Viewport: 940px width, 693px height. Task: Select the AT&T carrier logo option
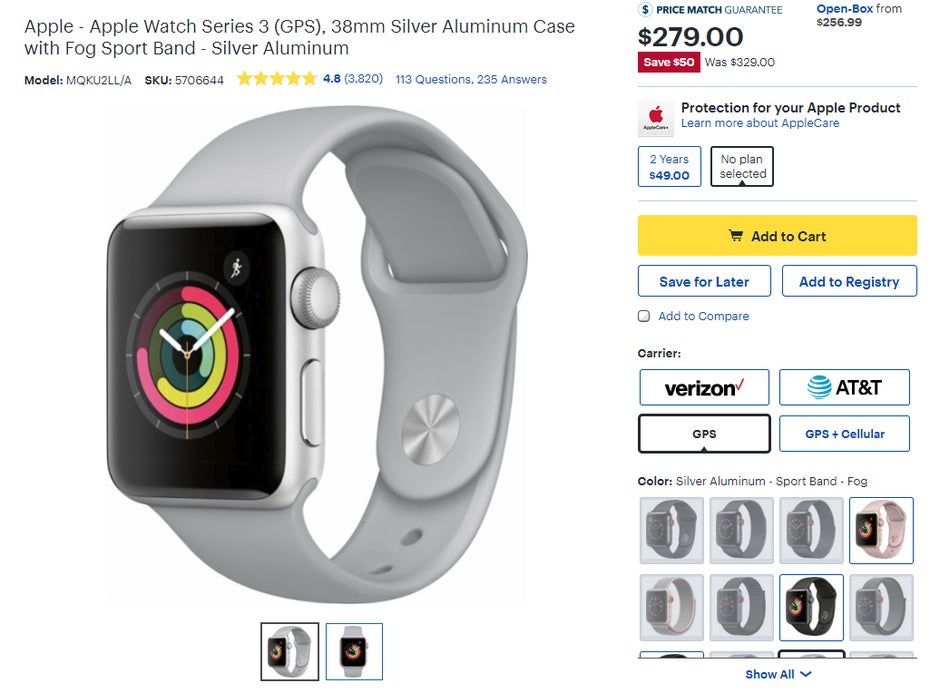pos(844,387)
